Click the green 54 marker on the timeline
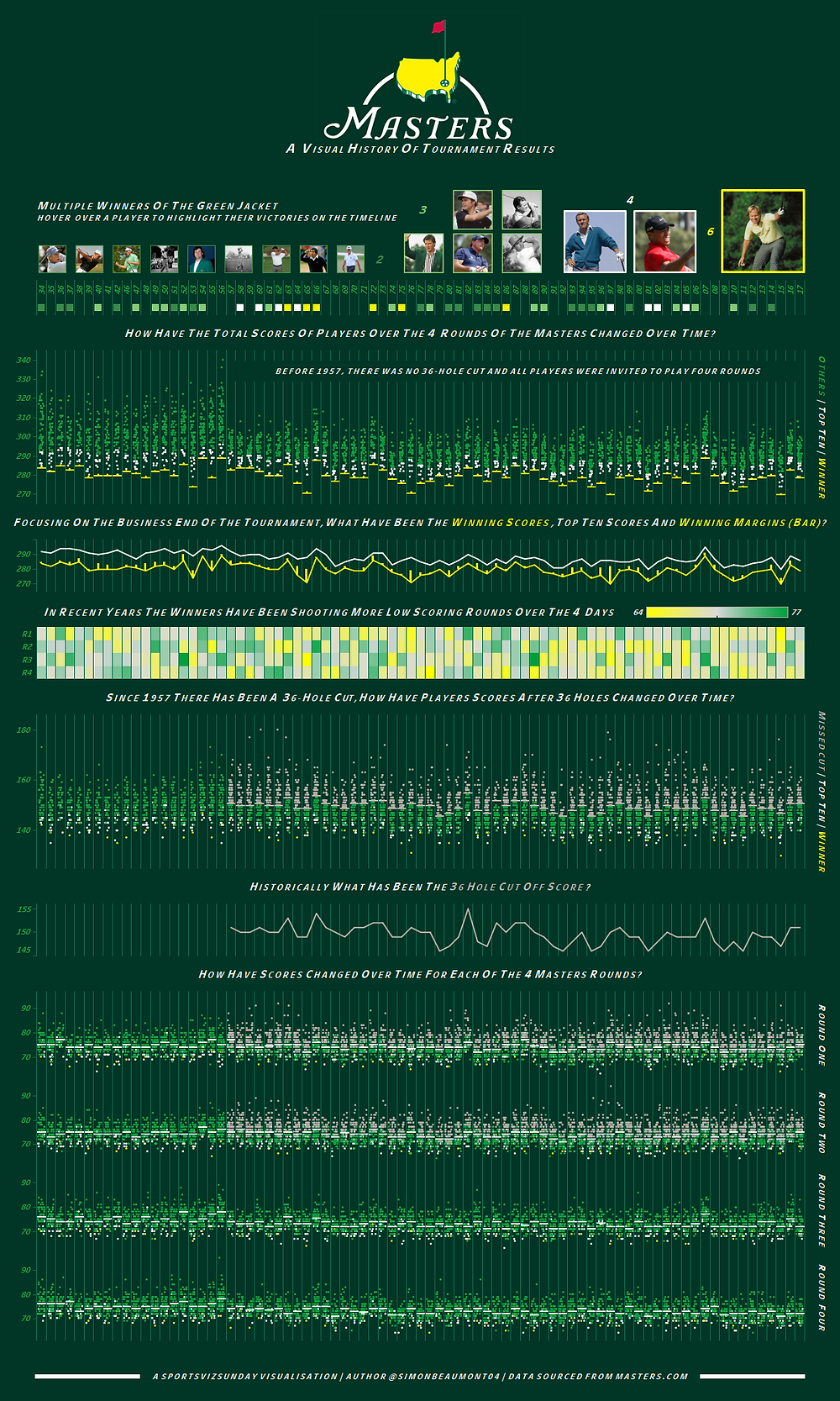 202,308
